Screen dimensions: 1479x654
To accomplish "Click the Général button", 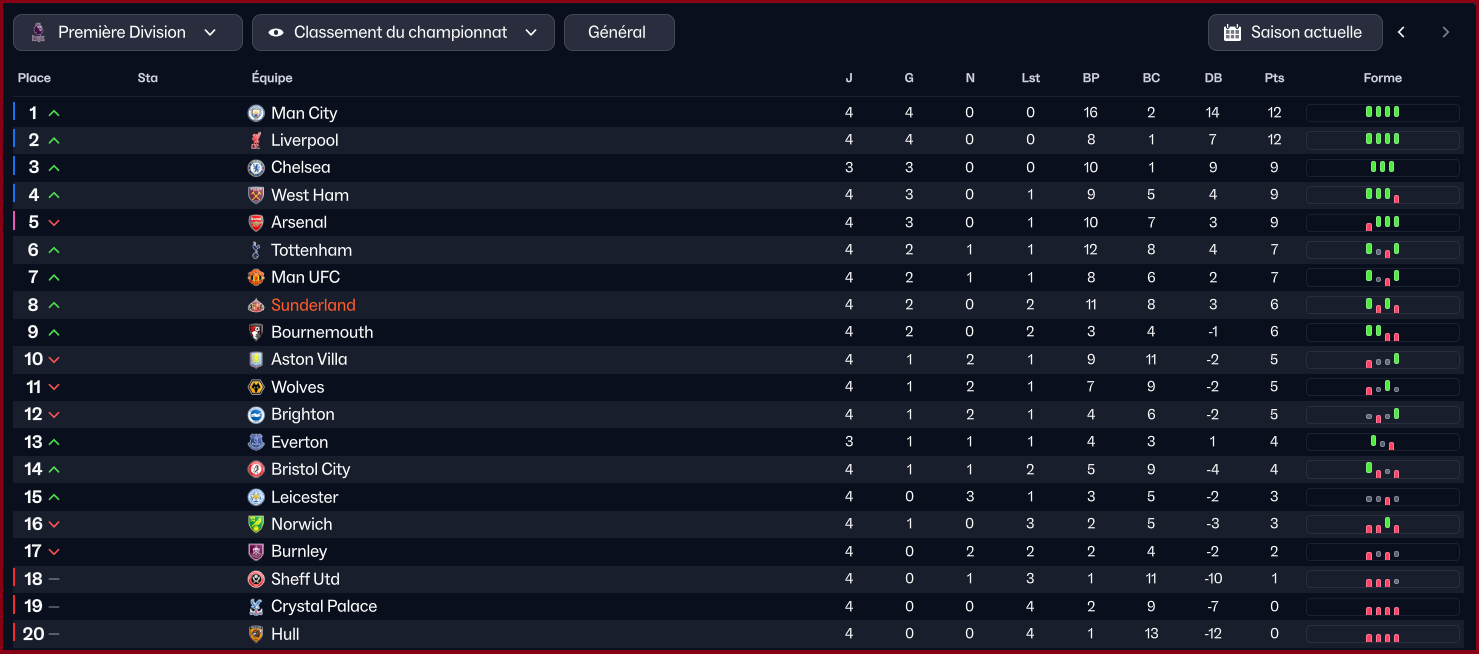I will click(x=619, y=32).
